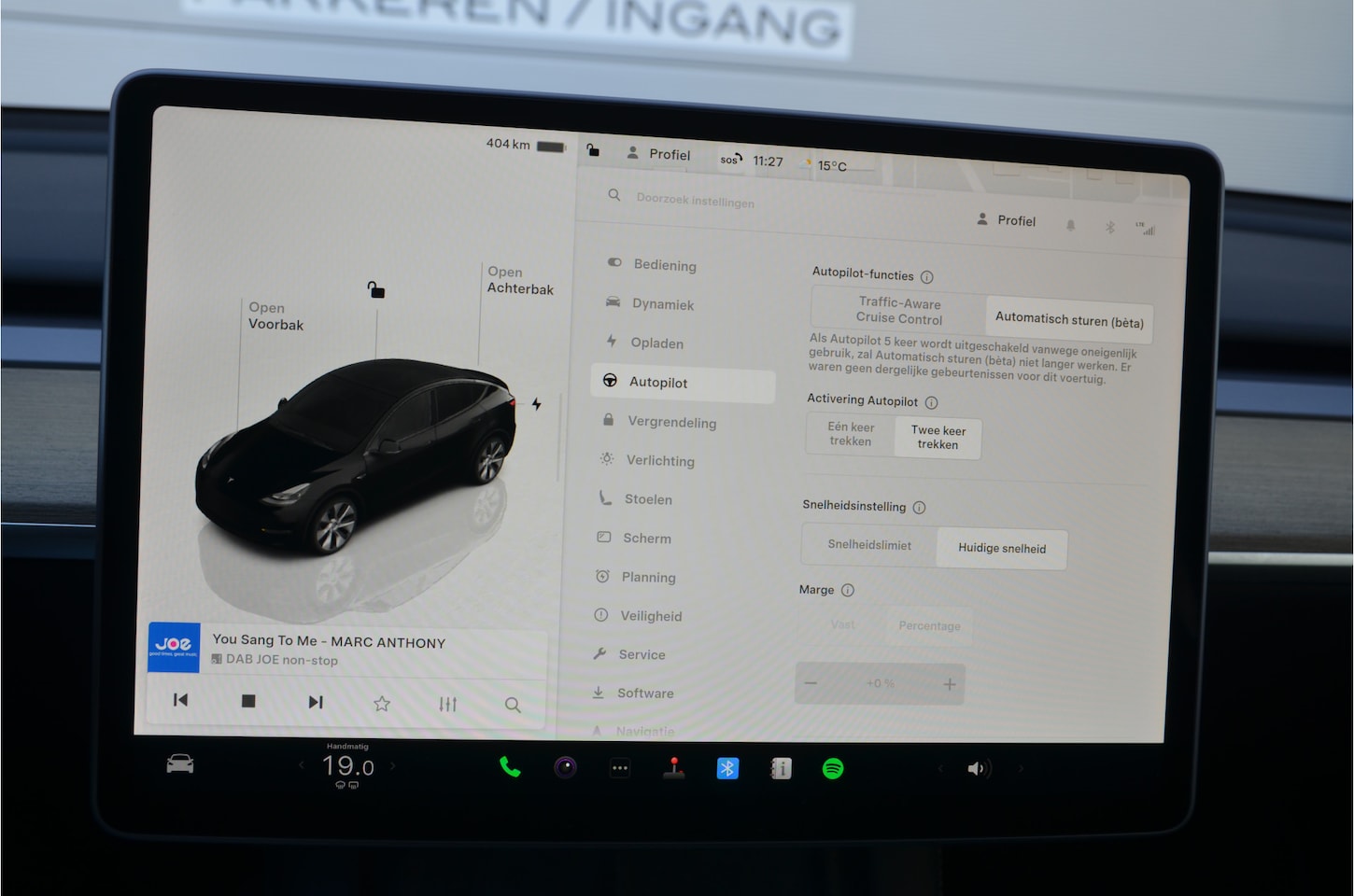
Task: Launch Spotify from the bottom dock
Action: click(x=833, y=768)
